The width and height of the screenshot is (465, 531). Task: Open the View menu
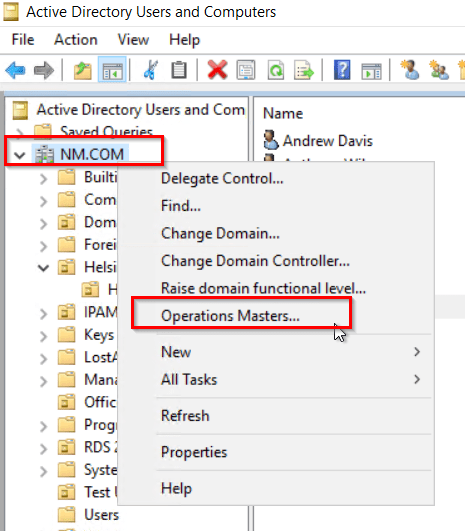[x=133, y=40]
